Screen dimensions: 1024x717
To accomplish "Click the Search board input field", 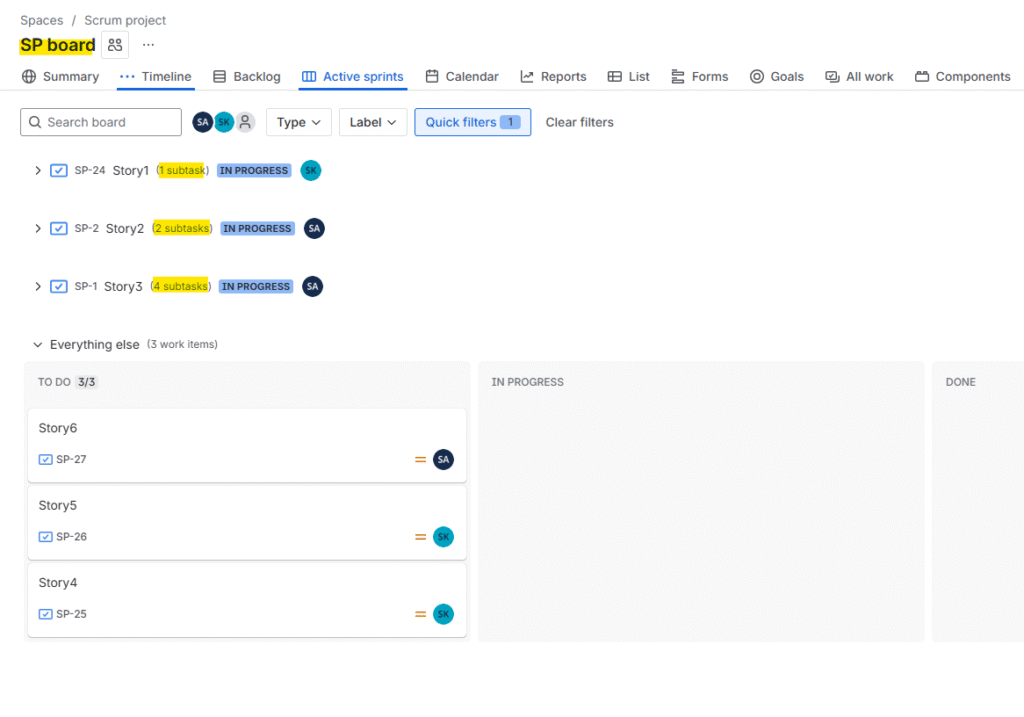I will pyautogui.click(x=110, y=122).
